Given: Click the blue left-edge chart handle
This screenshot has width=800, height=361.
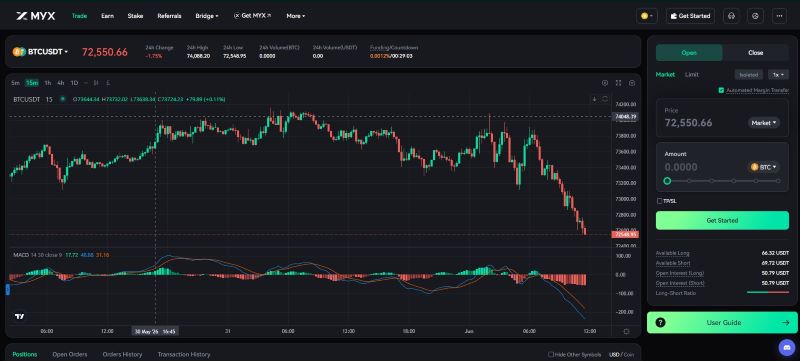Looking at the screenshot, I should [x=8, y=290].
